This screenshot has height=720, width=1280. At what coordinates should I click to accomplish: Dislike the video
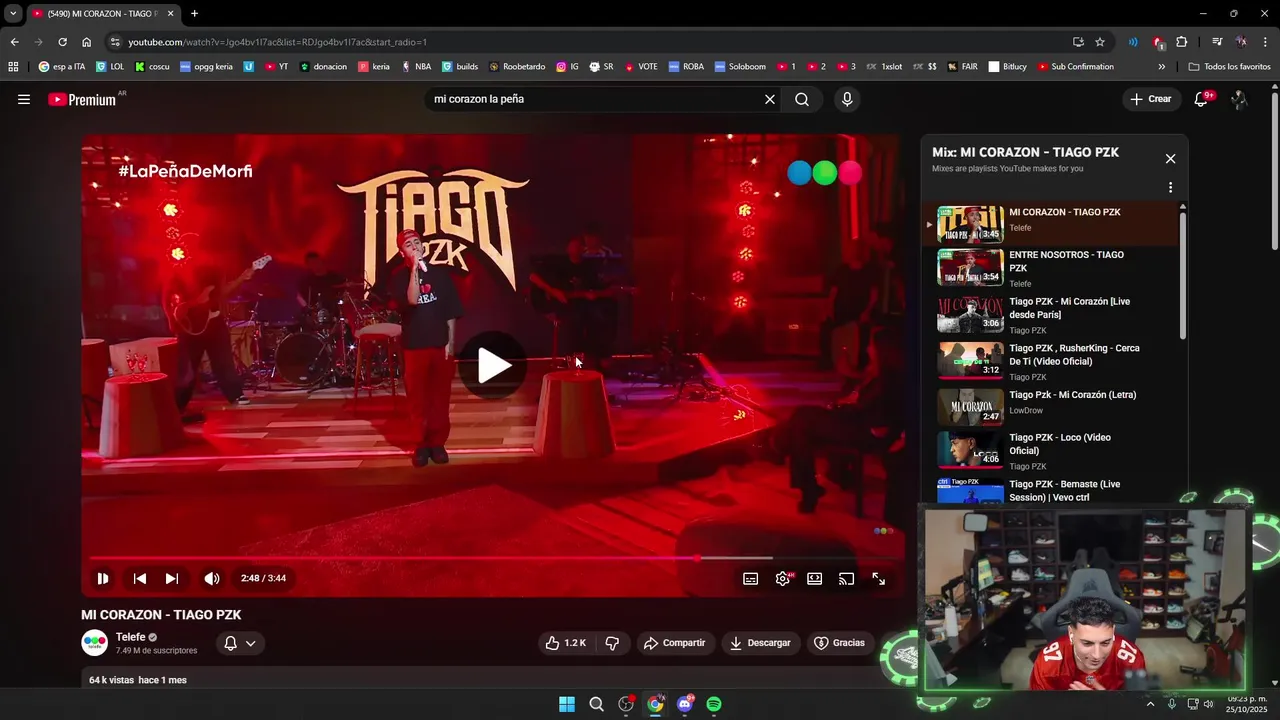point(612,643)
